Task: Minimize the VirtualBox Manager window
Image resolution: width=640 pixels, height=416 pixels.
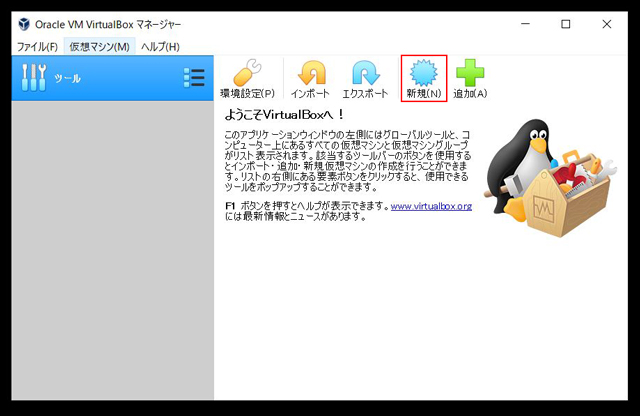Action: [526, 24]
